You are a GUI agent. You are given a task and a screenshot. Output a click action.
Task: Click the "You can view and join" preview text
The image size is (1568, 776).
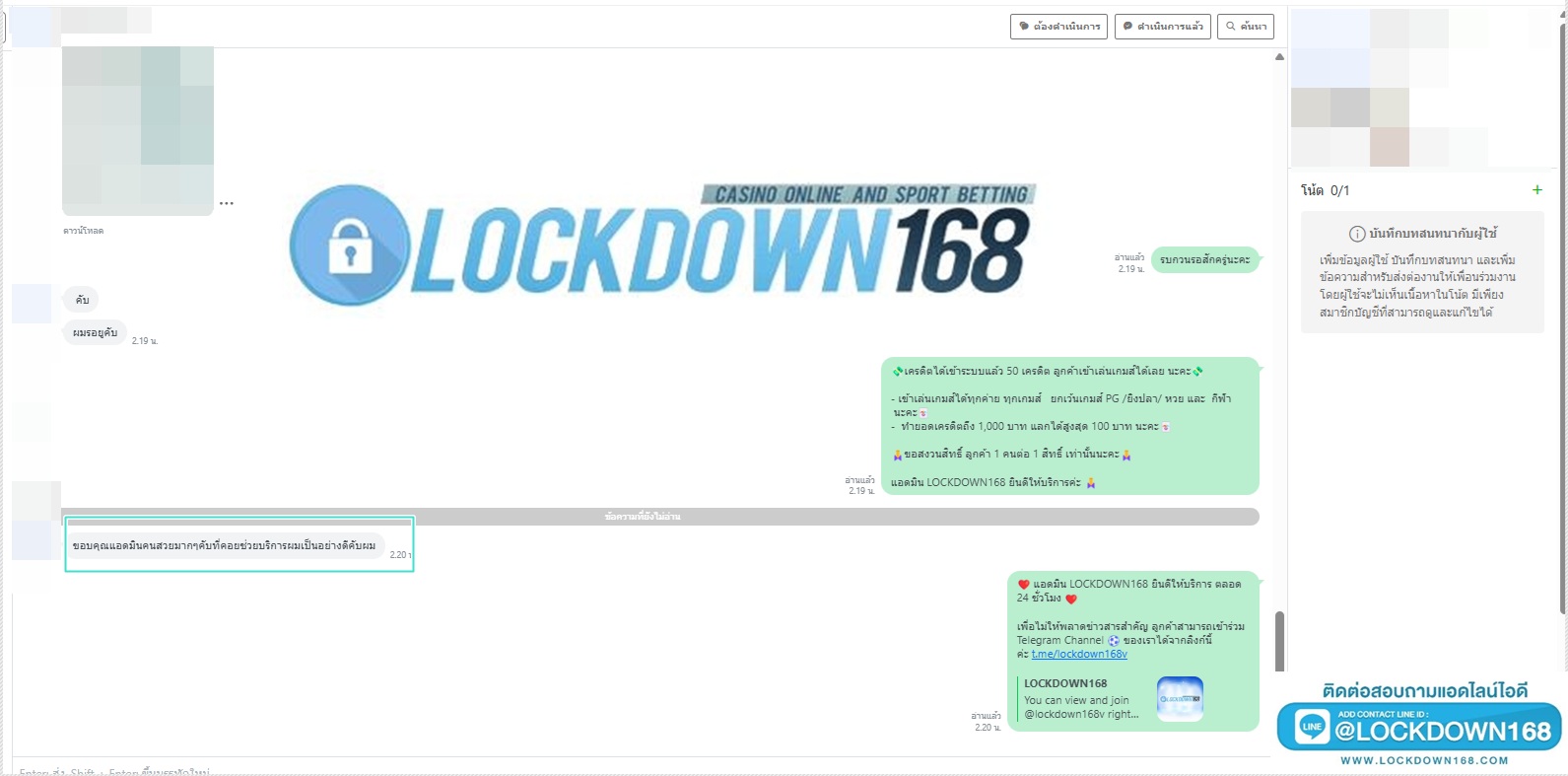coord(1076,700)
